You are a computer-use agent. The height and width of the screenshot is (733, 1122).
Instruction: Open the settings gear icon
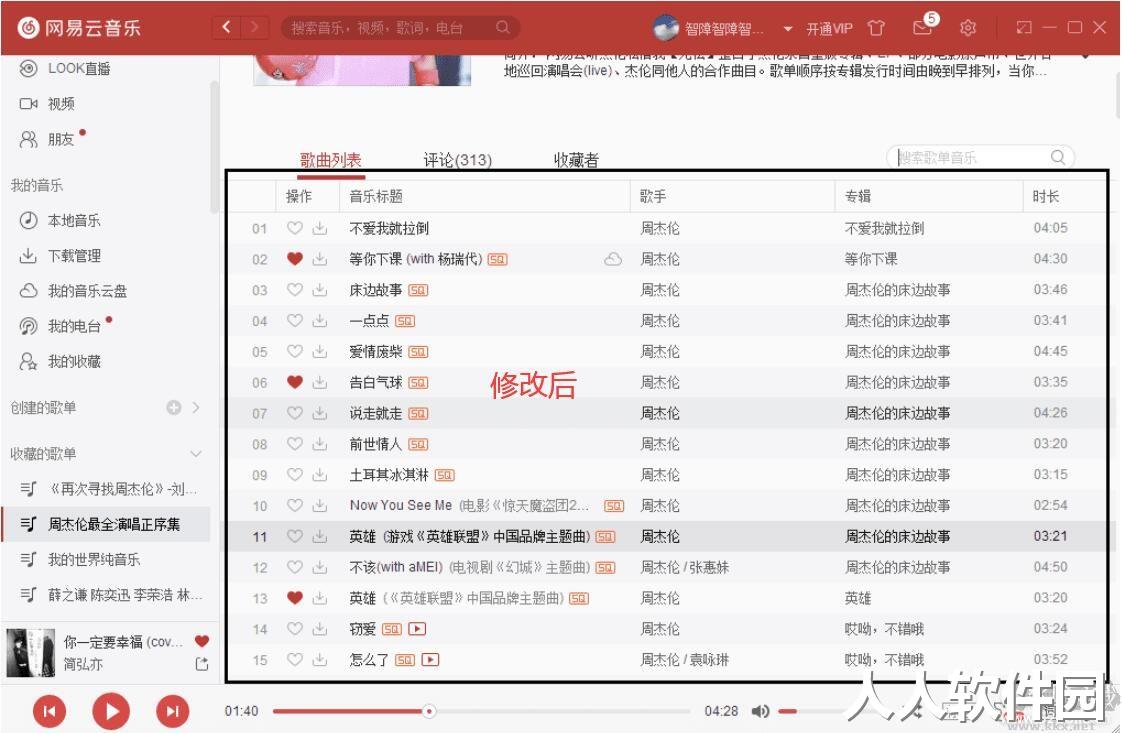pyautogui.click(x=967, y=28)
